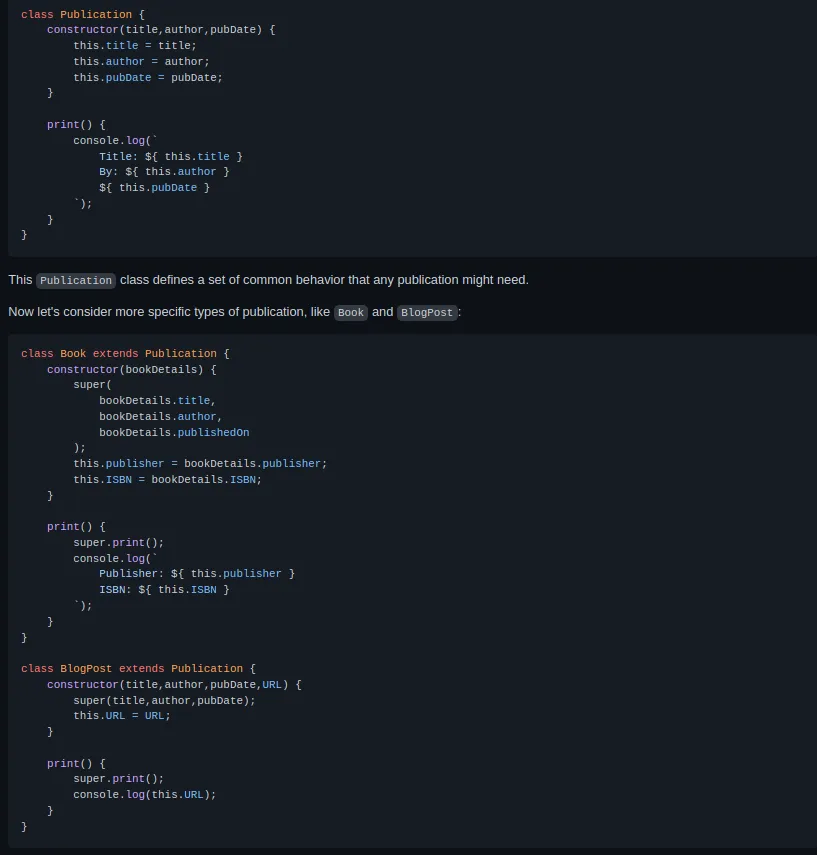Click the inline BlogPost code tag
This screenshot has height=855, width=817.
[427, 312]
